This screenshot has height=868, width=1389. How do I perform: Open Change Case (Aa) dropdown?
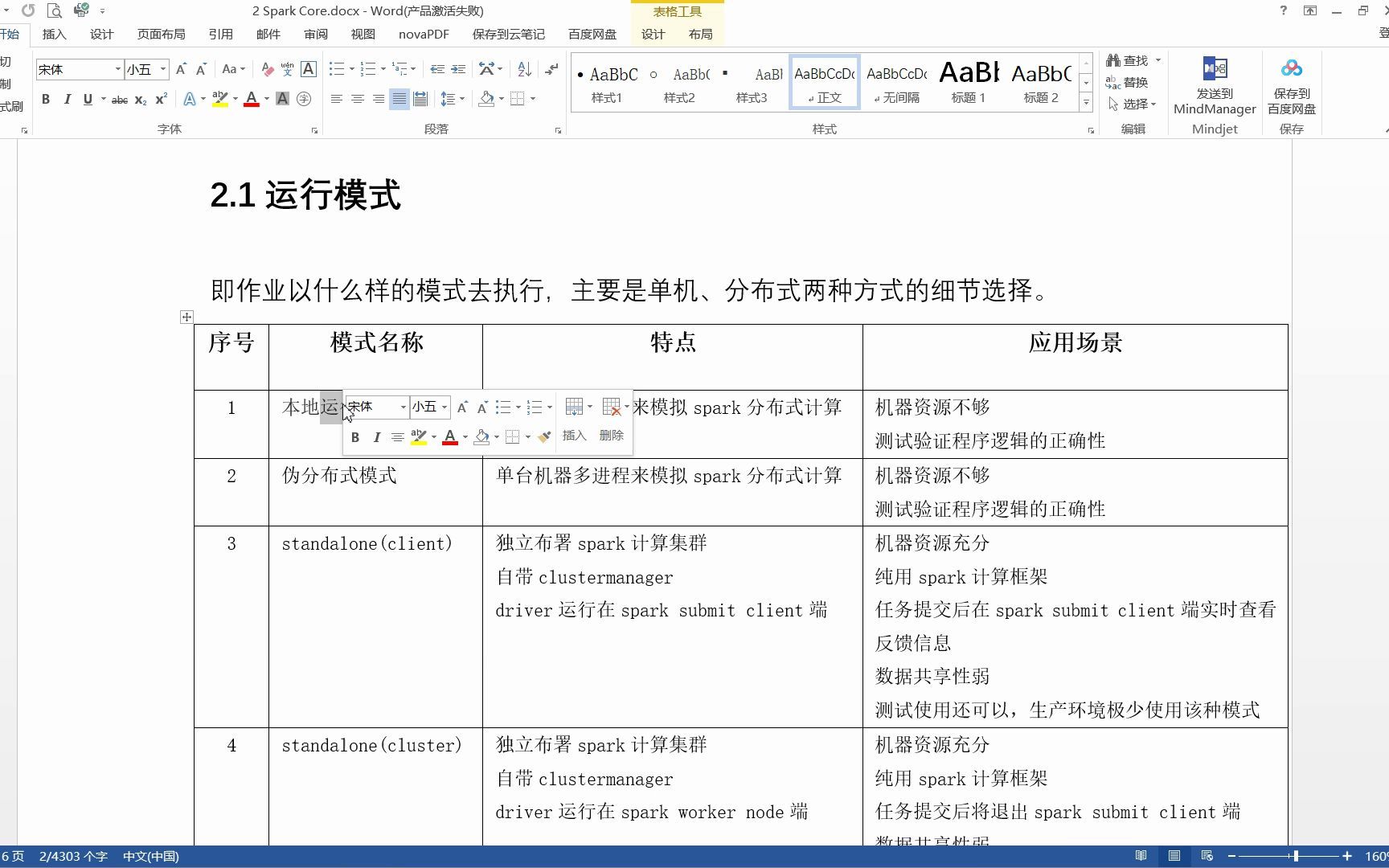(x=233, y=70)
